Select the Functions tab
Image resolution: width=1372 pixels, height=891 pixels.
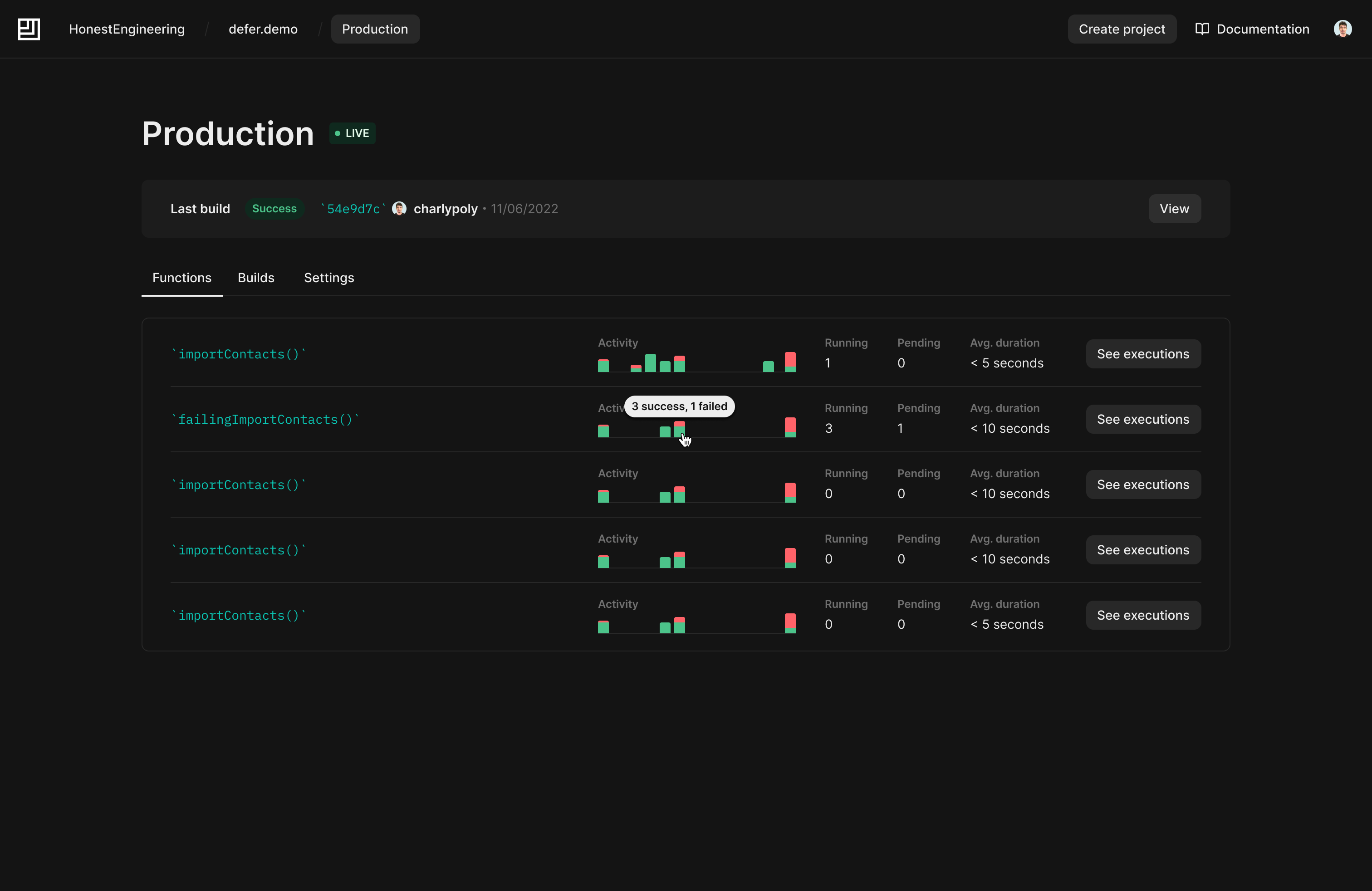pos(181,278)
